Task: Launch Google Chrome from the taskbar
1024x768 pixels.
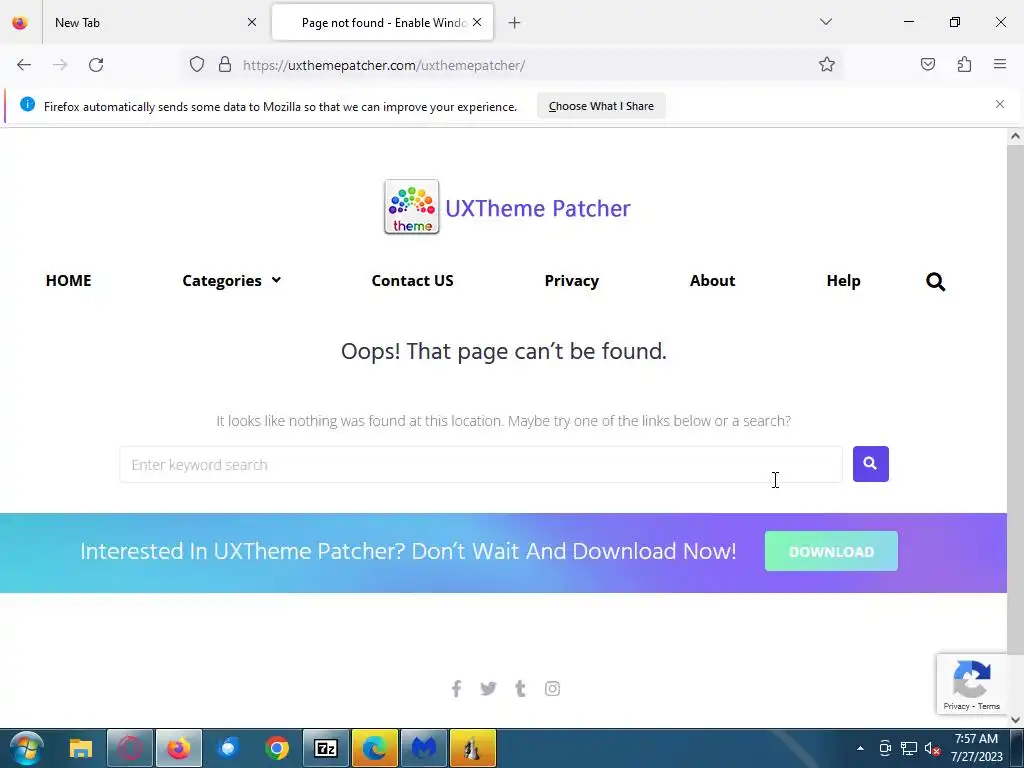Action: pos(277,748)
